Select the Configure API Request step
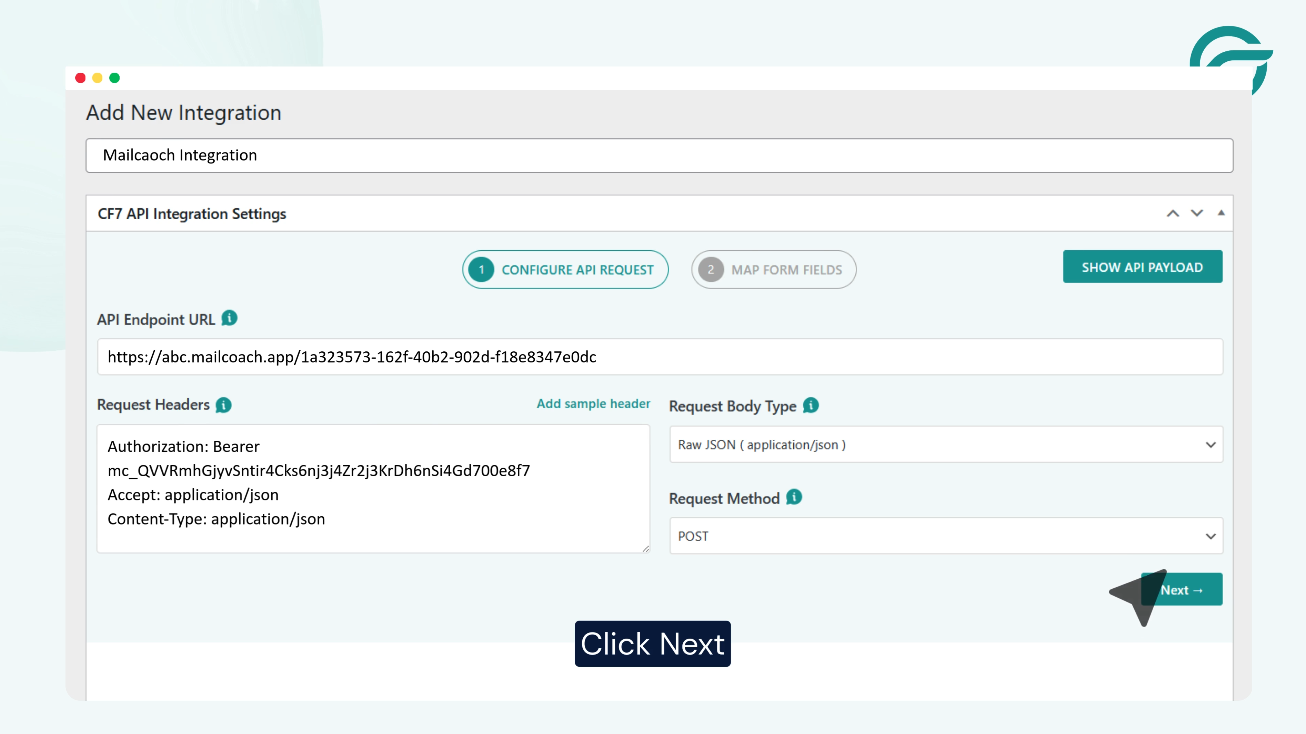The width and height of the screenshot is (1306, 734). [565, 269]
